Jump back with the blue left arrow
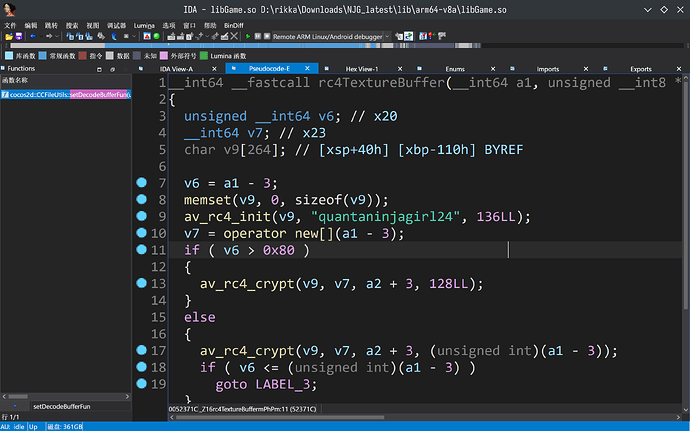This screenshot has width=690, height=431. coord(33,36)
